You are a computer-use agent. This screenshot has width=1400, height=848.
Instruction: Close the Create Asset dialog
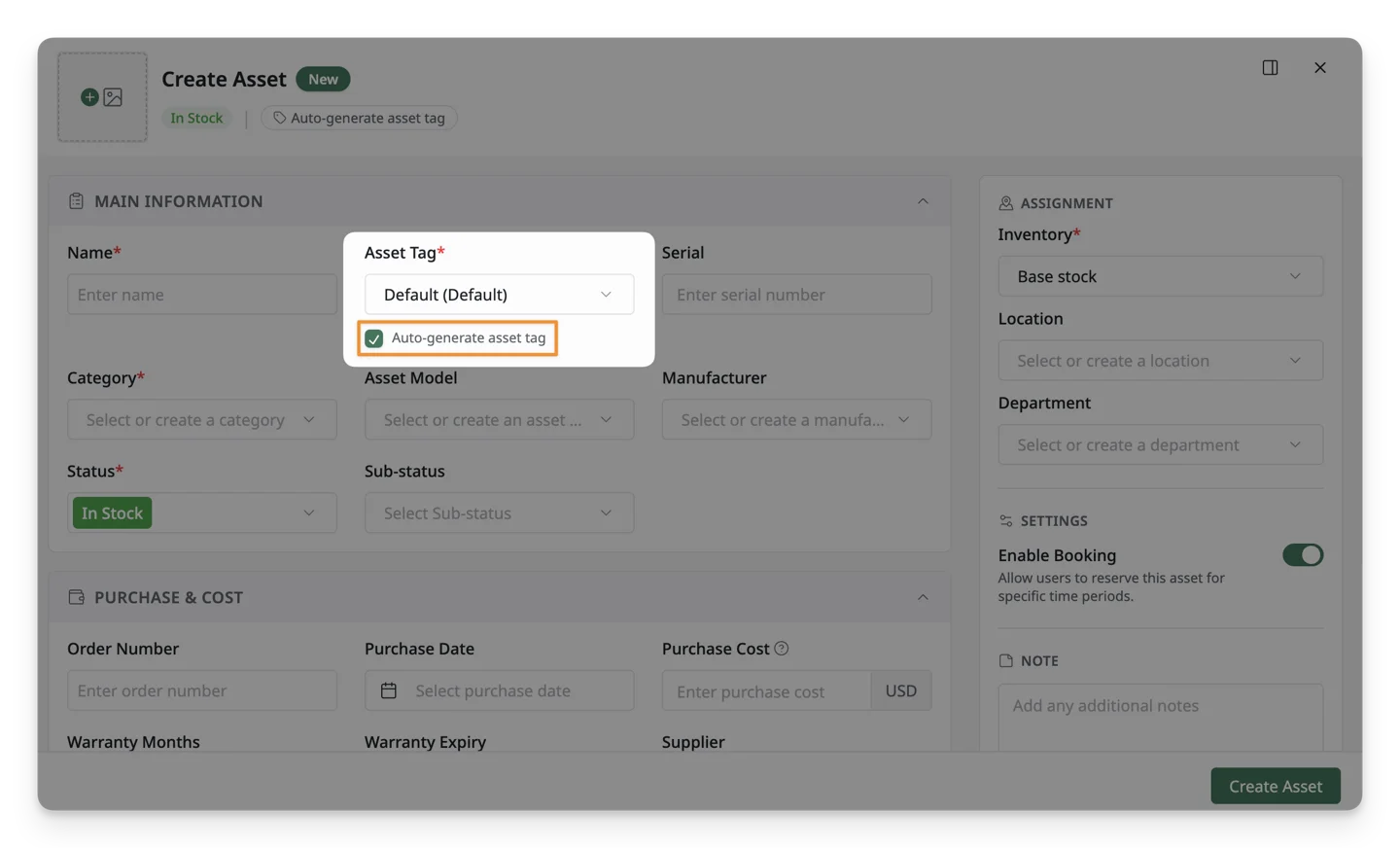(1319, 67)
